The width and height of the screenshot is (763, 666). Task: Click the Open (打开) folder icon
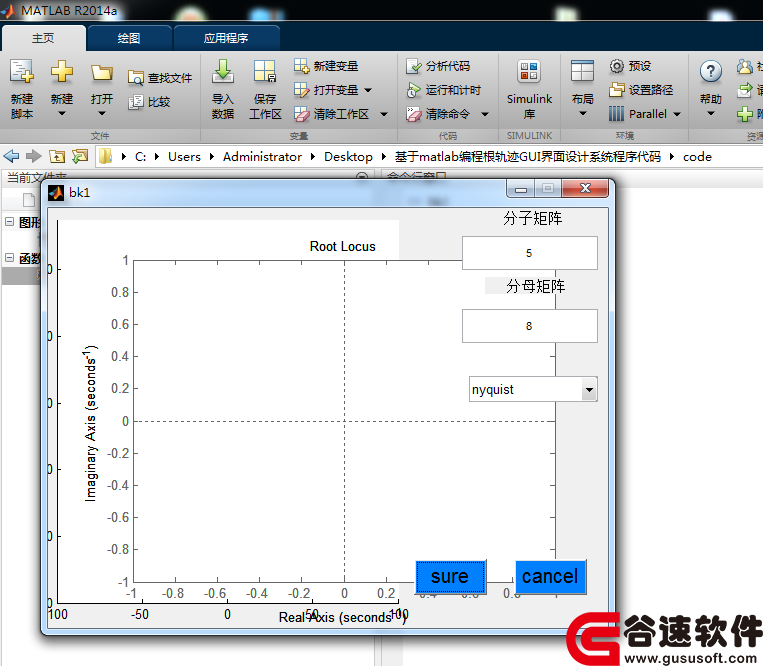[x=102, y=73]
